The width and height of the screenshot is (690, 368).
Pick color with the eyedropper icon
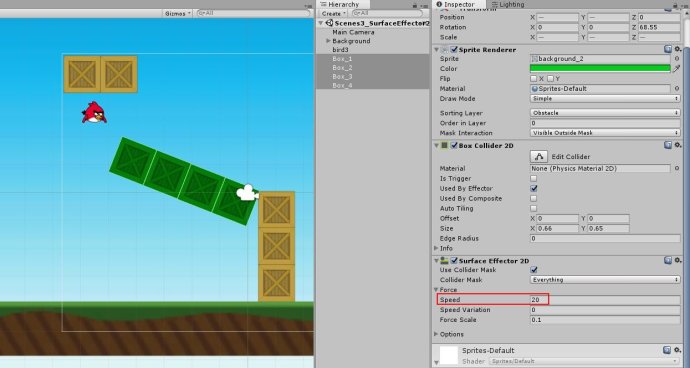point(677,69)
